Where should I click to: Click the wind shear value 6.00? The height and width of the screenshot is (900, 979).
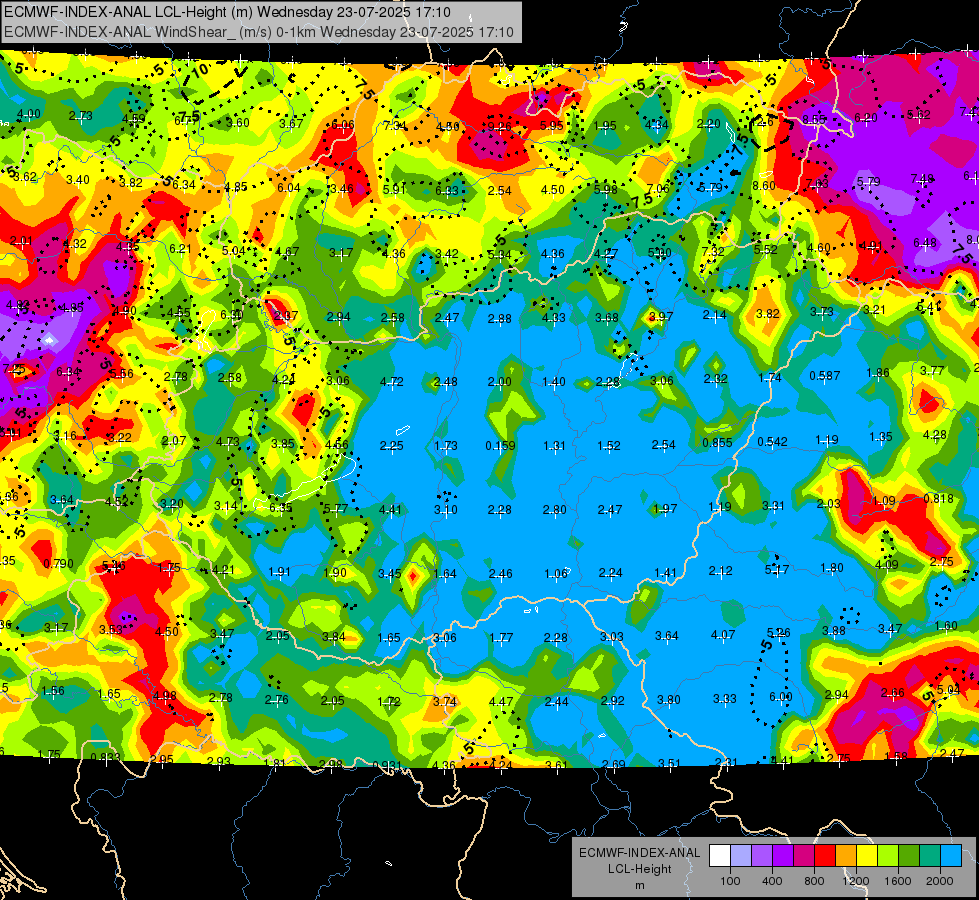tap(780, 696)
